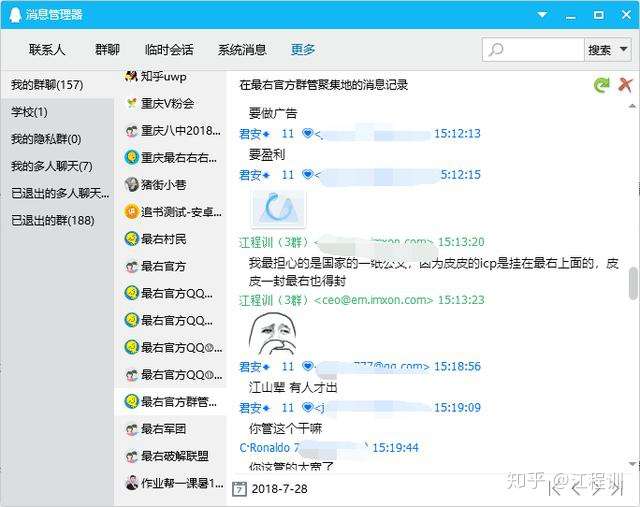Open the face meme image in chat
Viewport: 640px width, 507px height.
(272, 335)
